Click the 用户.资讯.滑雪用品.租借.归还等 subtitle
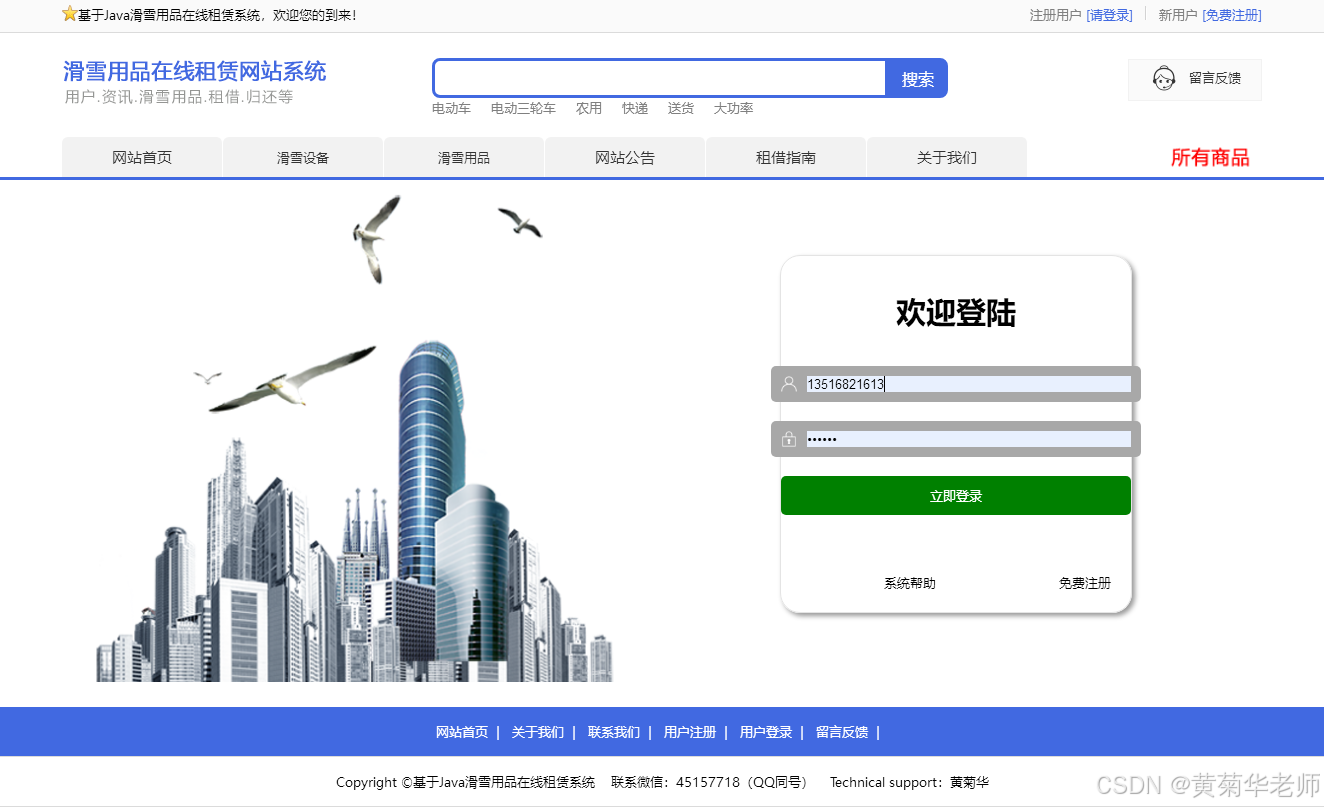1324x807 pixels. tap(179, 97)
